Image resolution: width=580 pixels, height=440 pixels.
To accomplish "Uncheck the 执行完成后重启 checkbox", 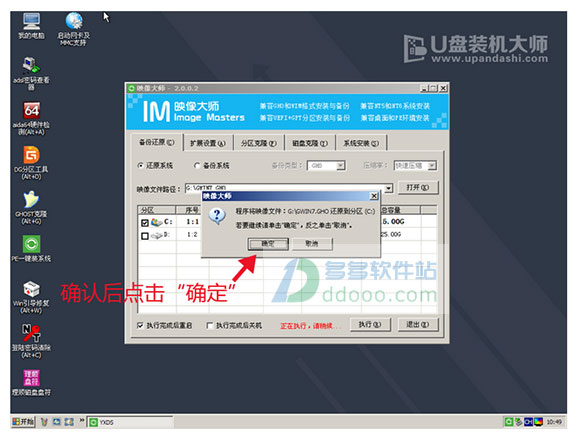I will click(140, 325).
